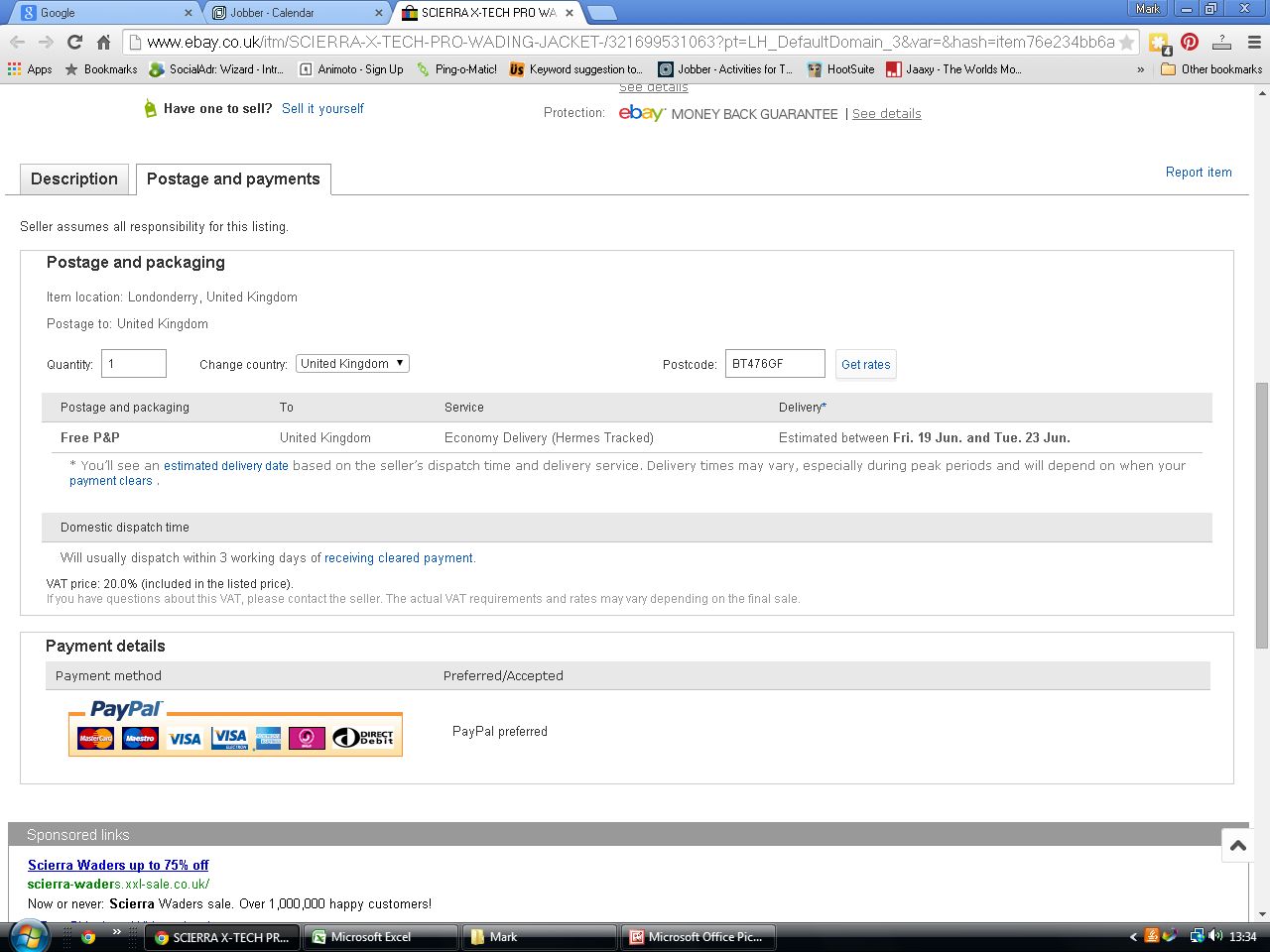
Task: Open See details for money back guarantee
Action: [x=886, y=114]
